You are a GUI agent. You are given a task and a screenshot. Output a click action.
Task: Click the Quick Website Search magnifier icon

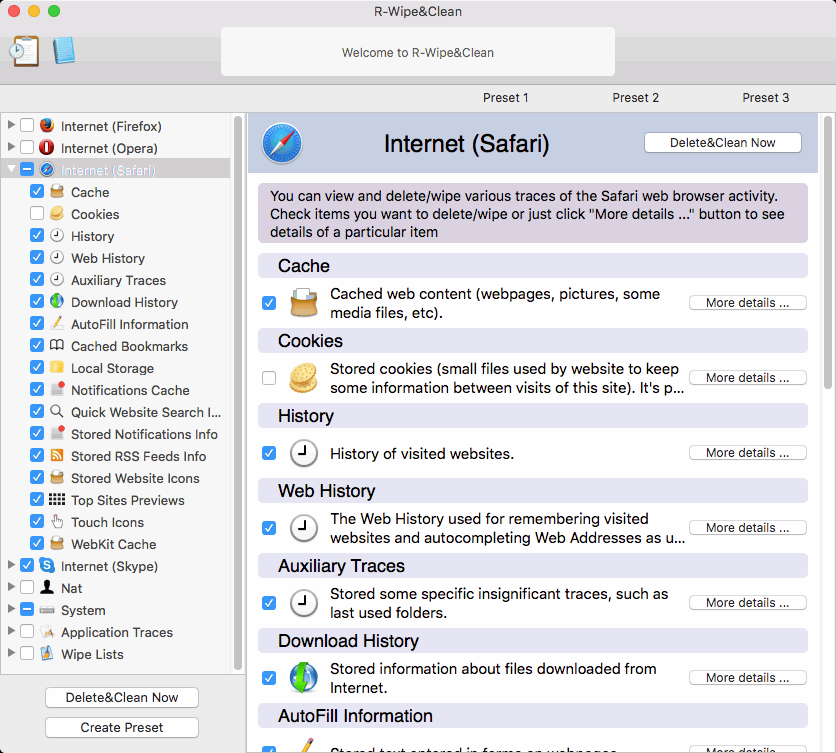57,411
